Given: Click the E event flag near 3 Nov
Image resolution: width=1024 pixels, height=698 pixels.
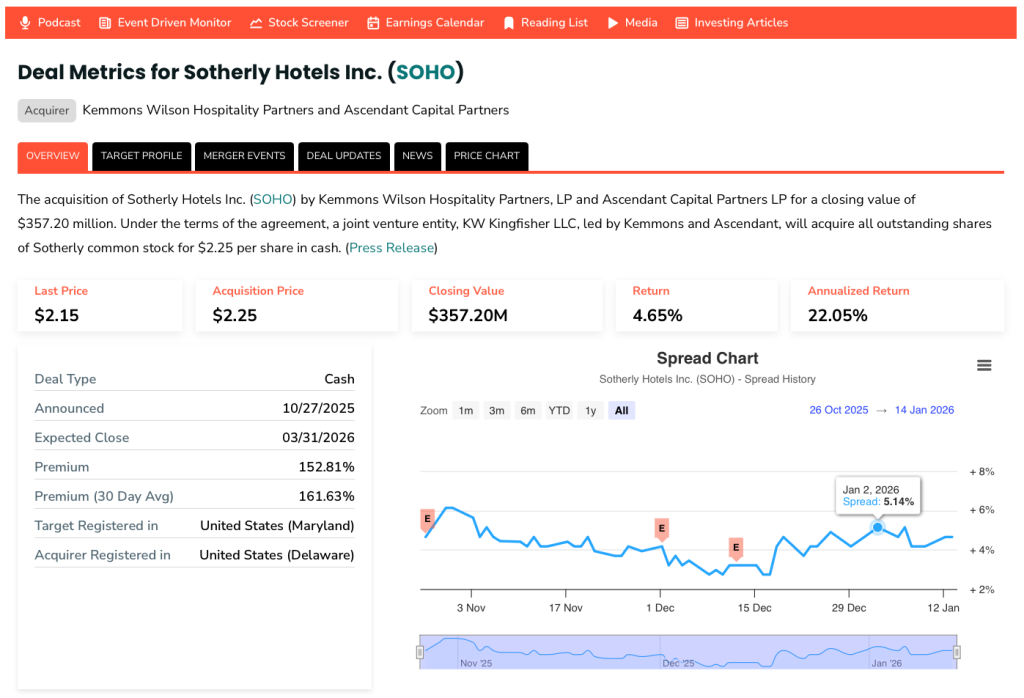Looking at the screenshot, I should click(425, 519).
